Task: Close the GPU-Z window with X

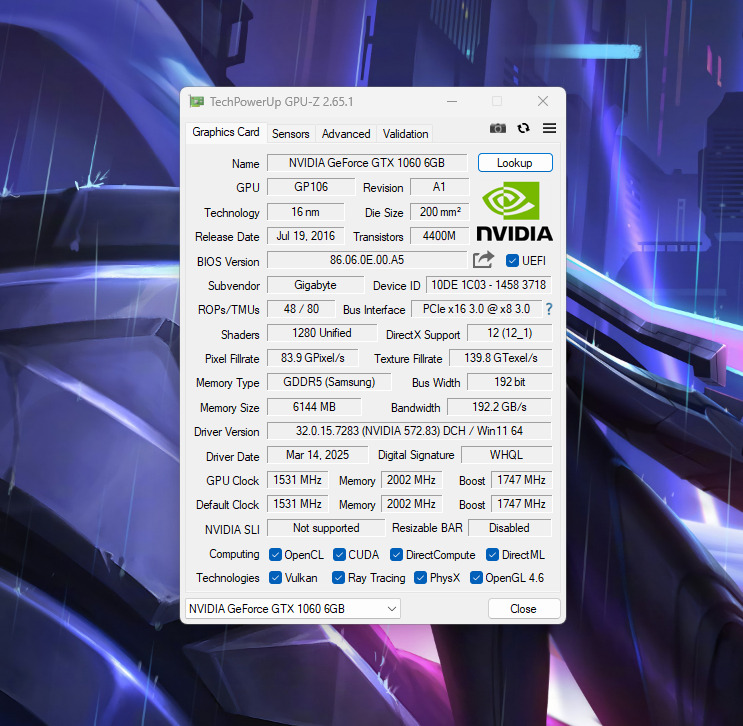Action: [x=543, y=101]
